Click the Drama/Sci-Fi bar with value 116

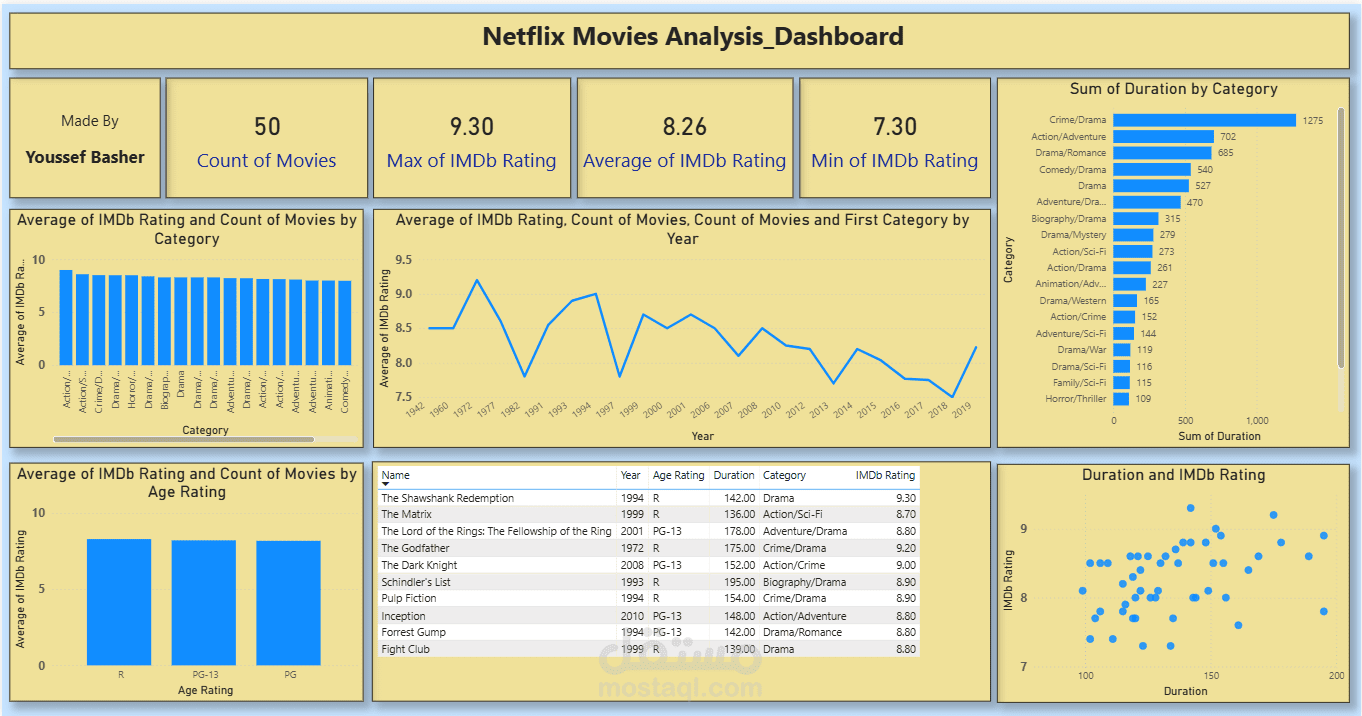[1121, 366]
